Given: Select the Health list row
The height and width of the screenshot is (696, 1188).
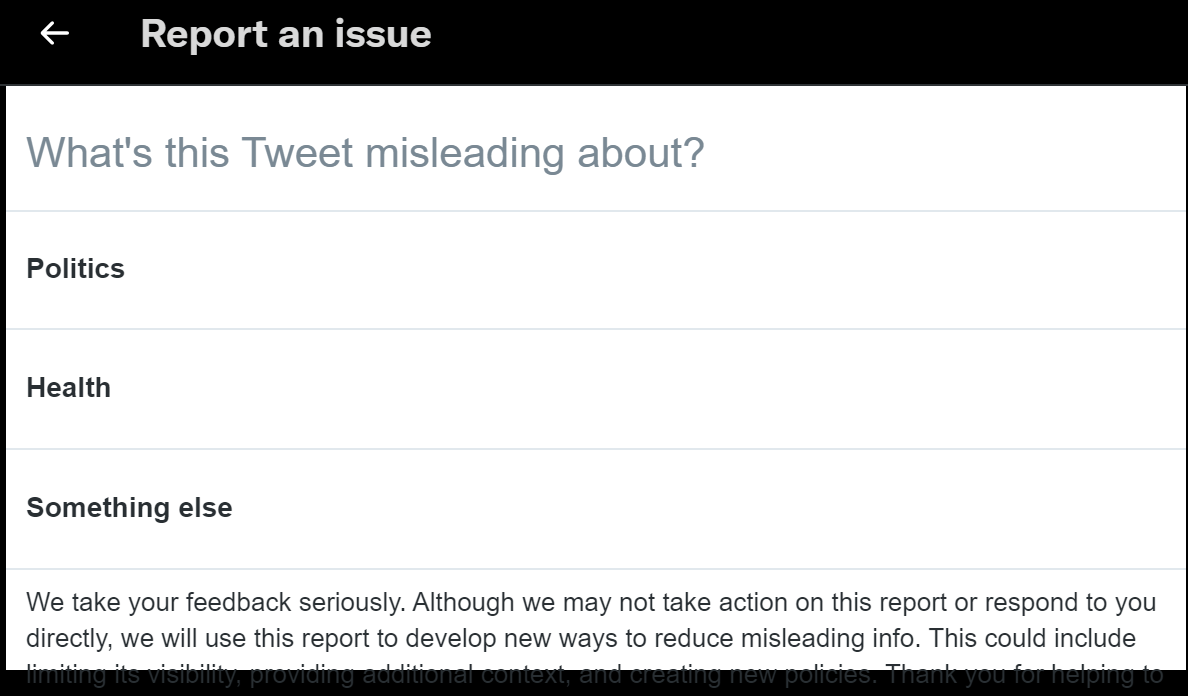Looking at the screenshot, I should 594,387.
